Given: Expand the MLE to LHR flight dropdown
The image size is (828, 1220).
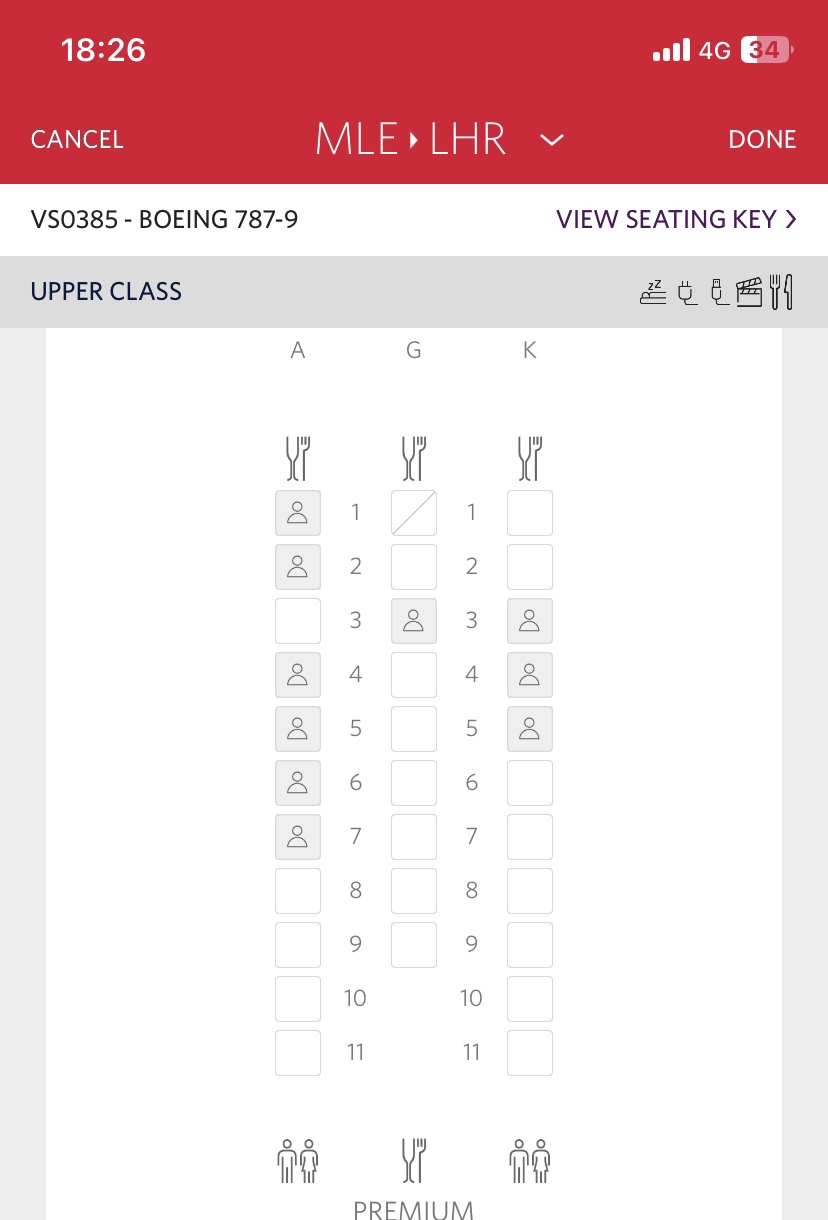Looking at the screenshot, I should coord(552,140).
